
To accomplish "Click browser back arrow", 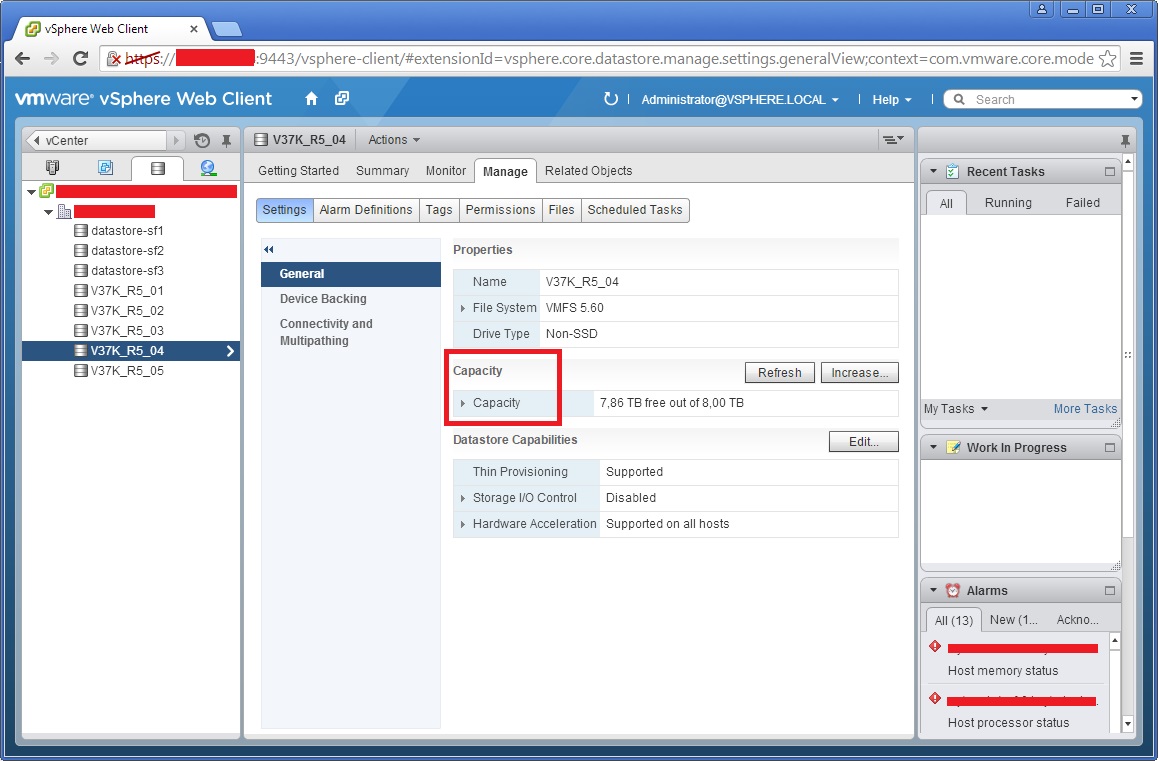I will click(23, 58).
